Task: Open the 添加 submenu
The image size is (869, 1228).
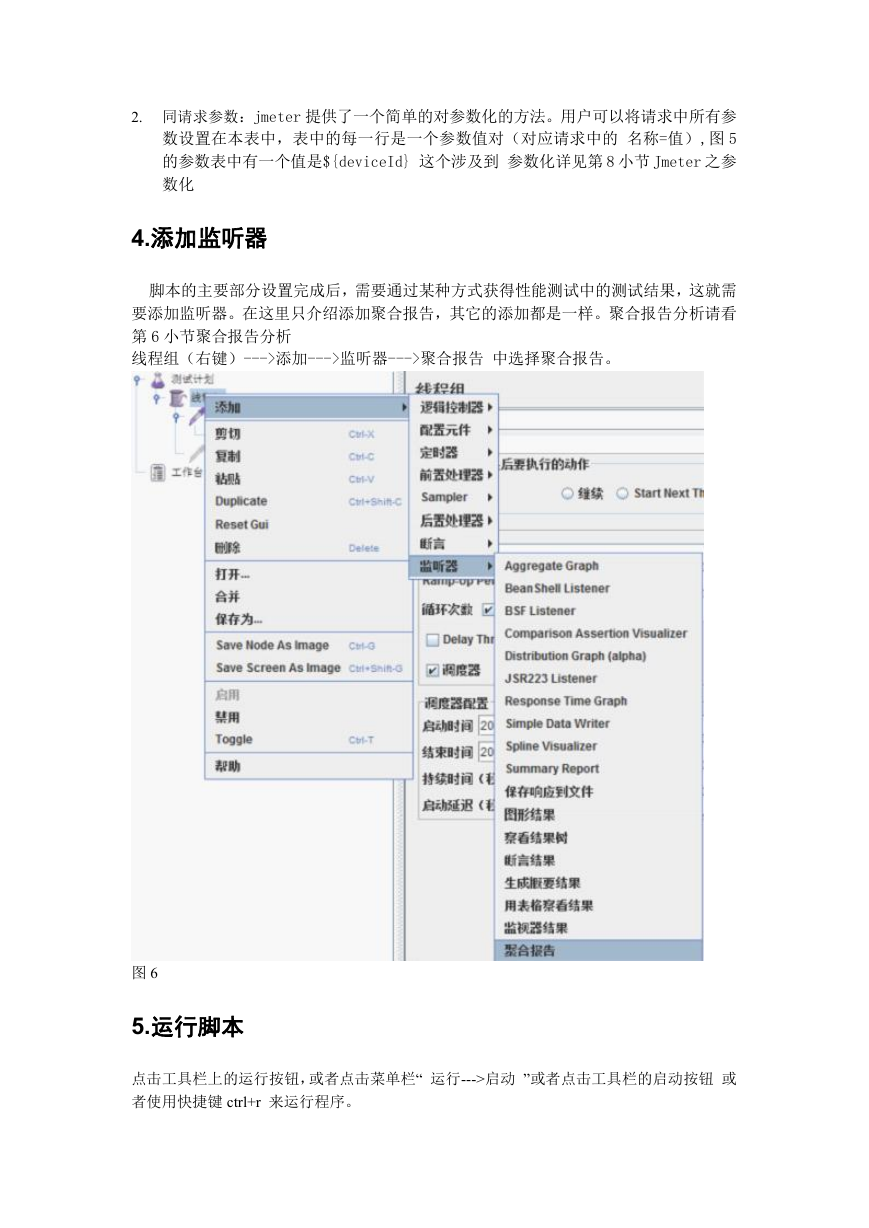Action: (308, 408)
